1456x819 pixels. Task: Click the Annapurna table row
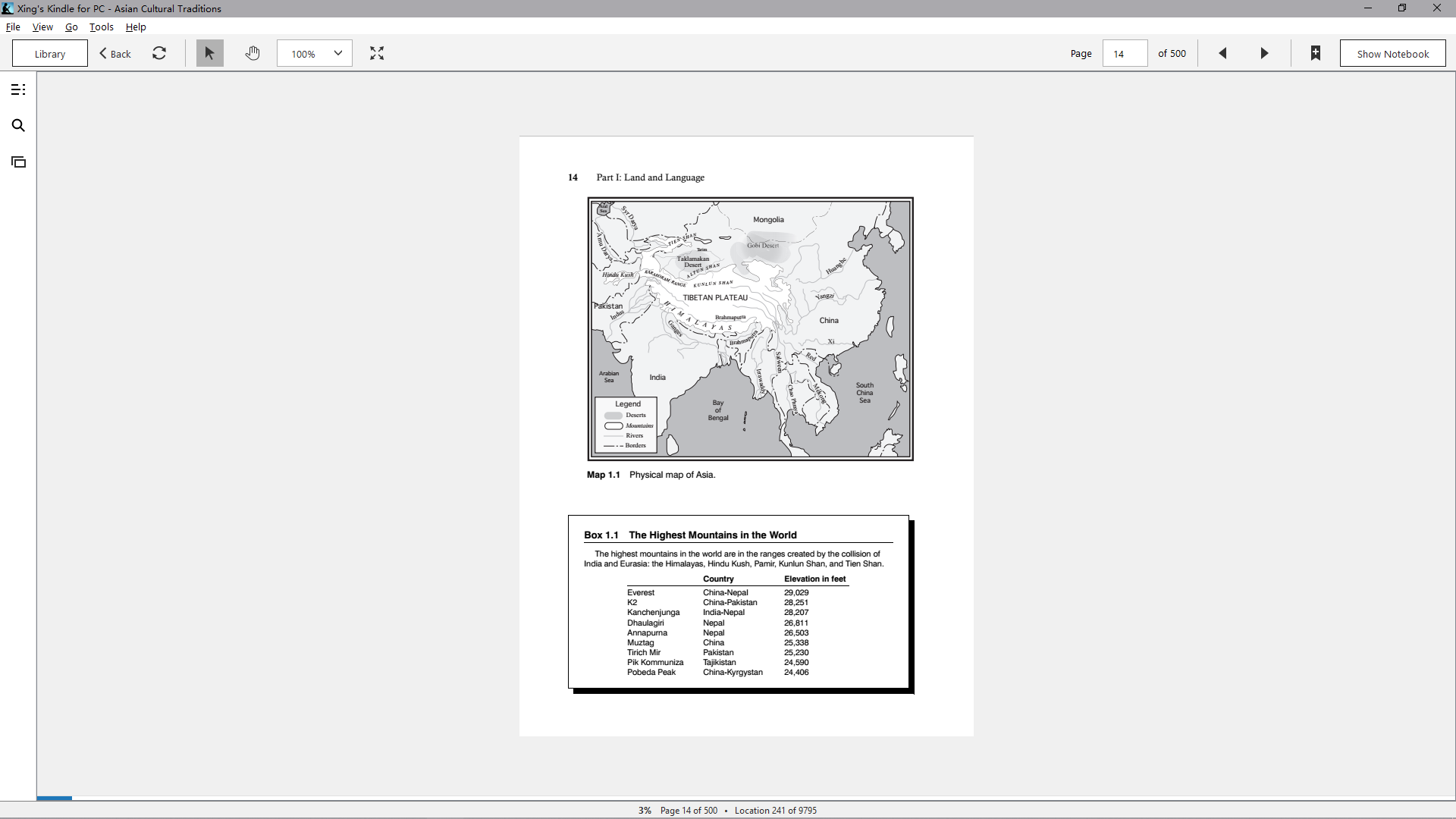718,632
